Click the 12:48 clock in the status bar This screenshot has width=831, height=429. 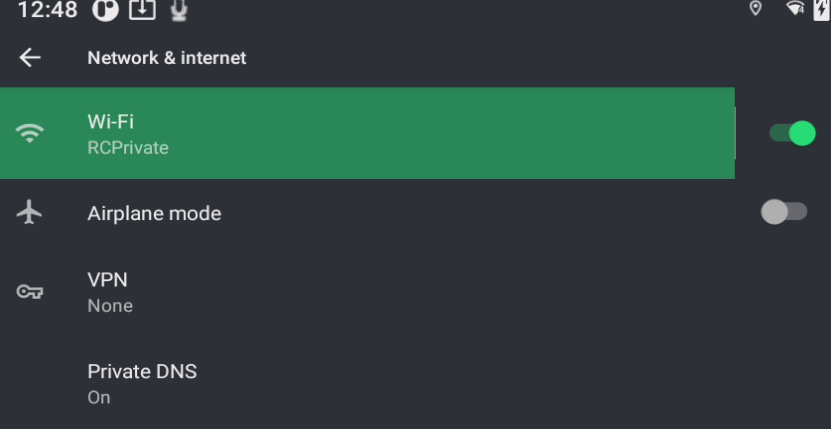point(46,11)
